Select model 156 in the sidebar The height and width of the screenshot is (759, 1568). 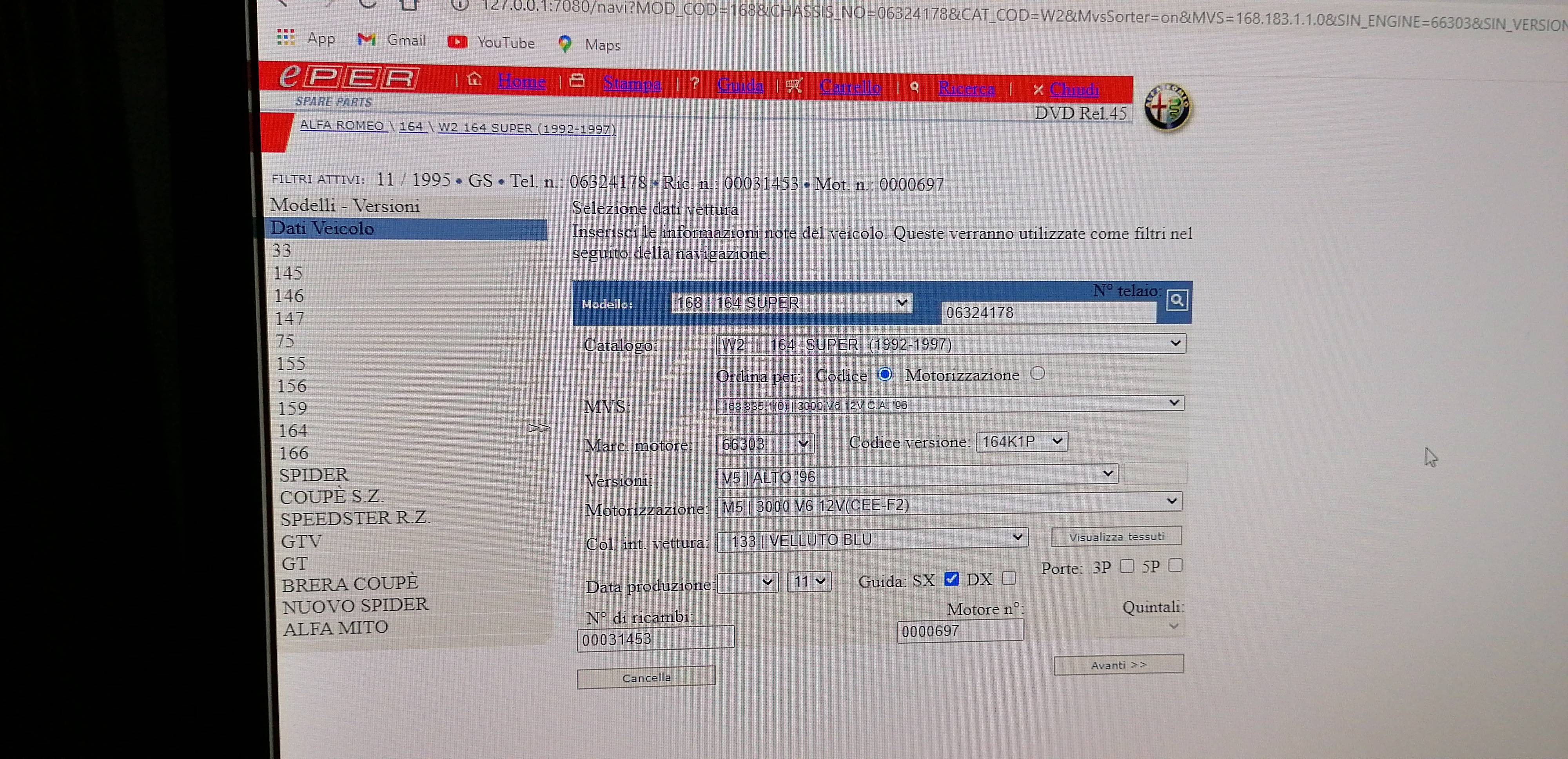292,386
